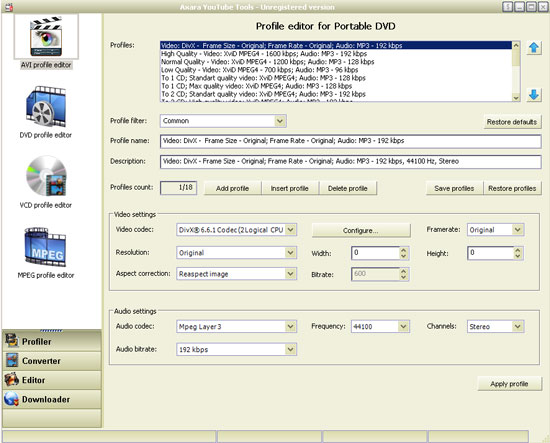Click the Description input field

pos(350,162)
